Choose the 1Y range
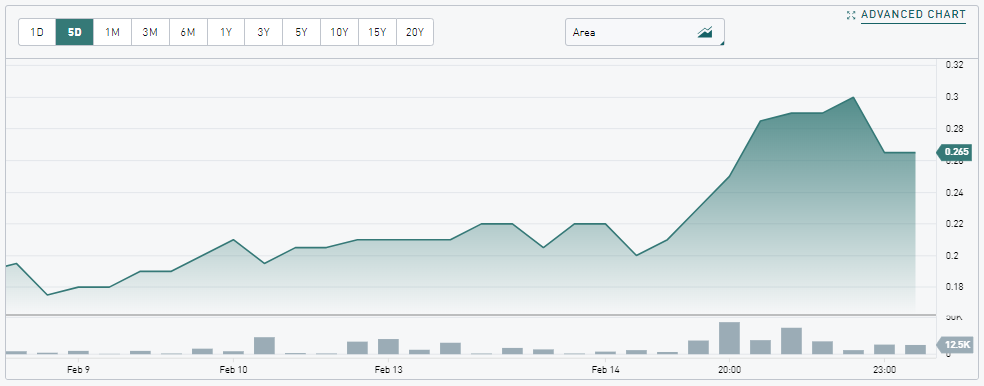This screenshot has width=984, height=386. tap(226, 32)
